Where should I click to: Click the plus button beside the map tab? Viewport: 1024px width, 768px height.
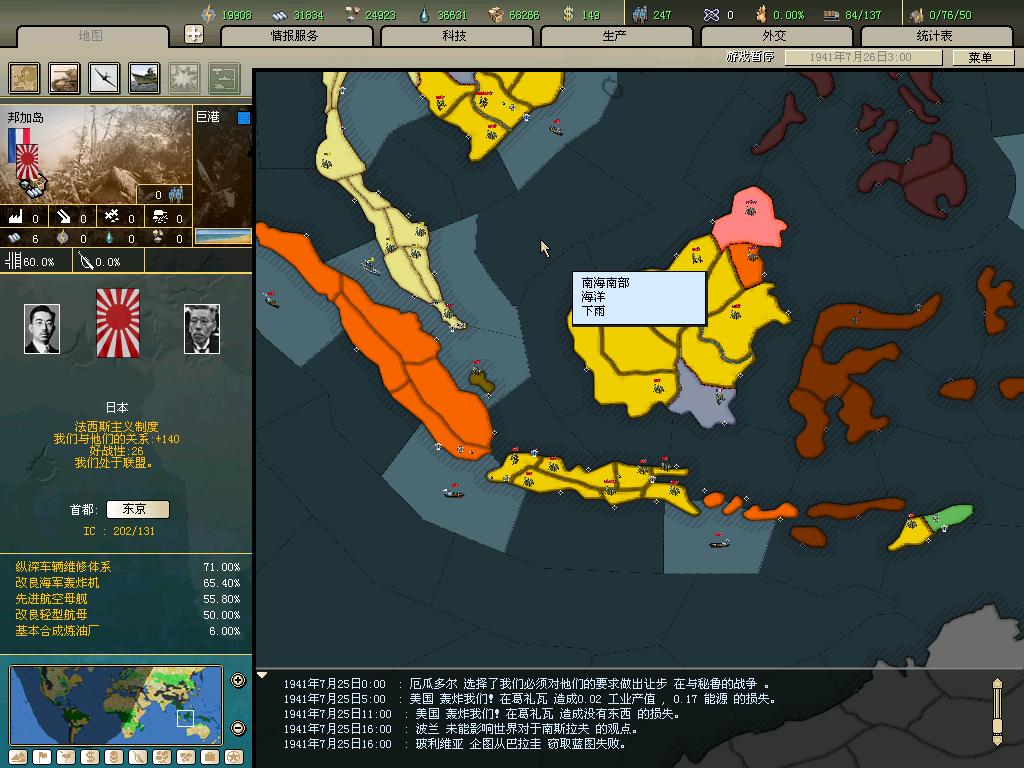[194, 34]
